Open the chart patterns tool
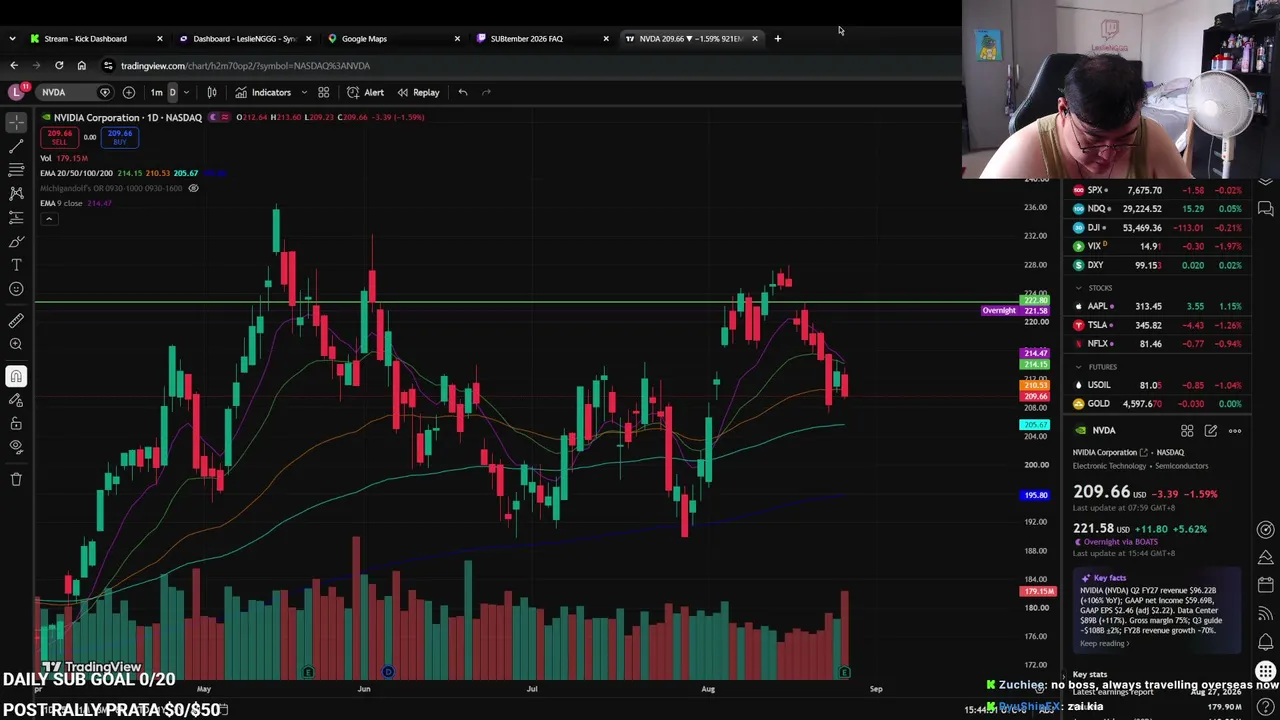Image resolution: width=1280 pixels, height=720 pixels. click(x=16, y=193)
